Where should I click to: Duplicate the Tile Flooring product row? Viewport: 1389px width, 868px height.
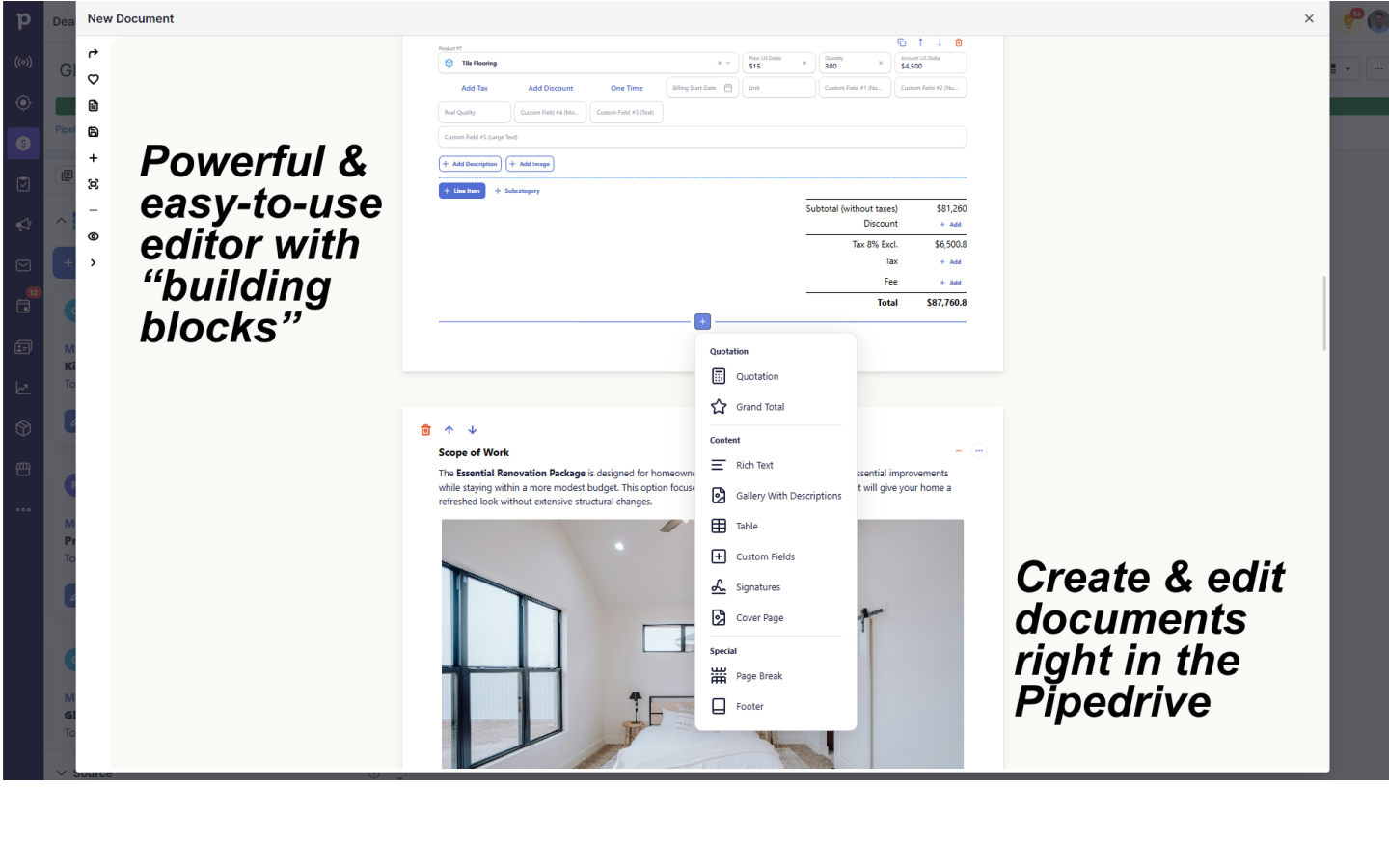click(x=901, y=42)
